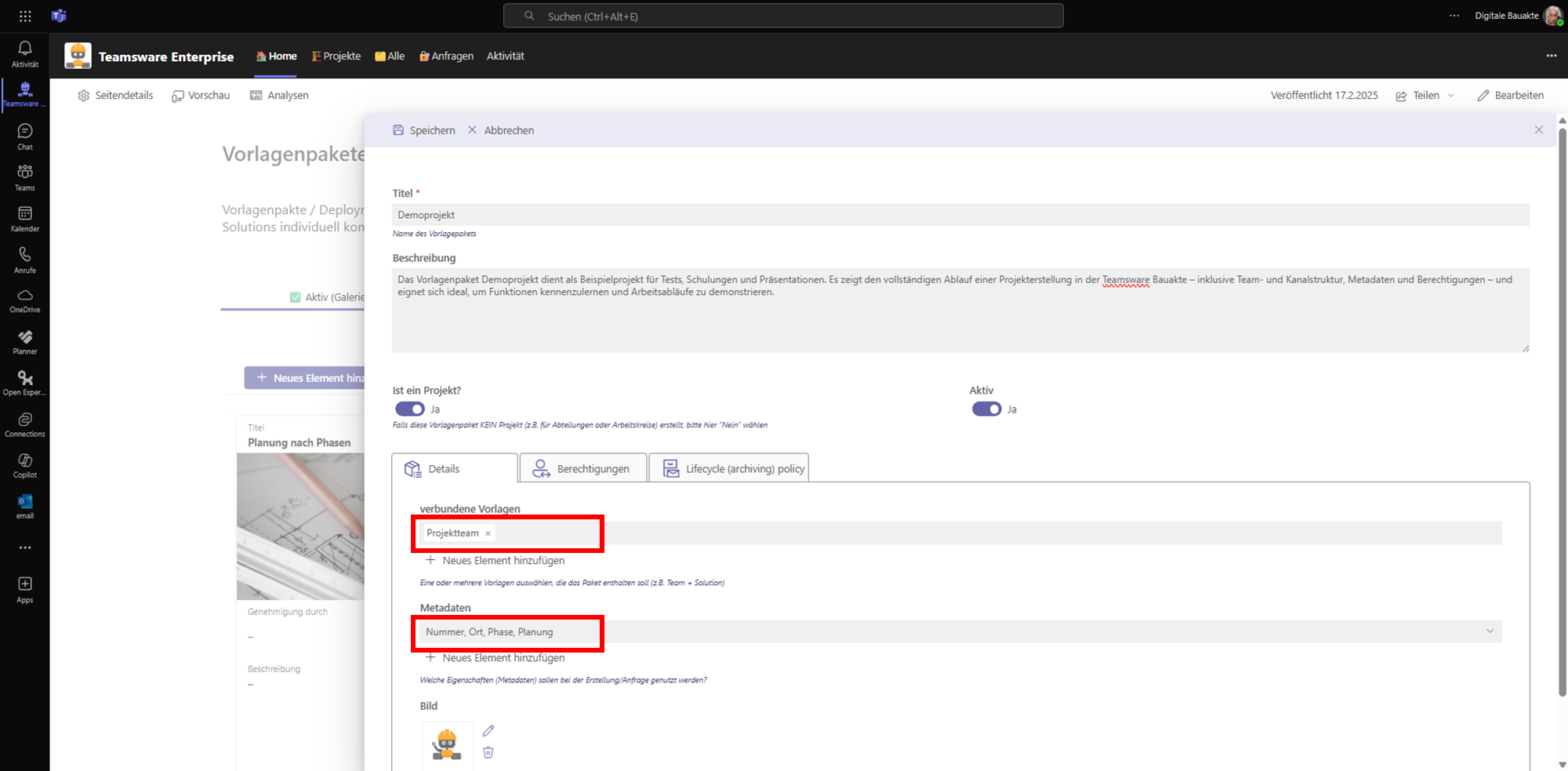
Task: Open Connections in the sidebar
Action: [25, 424]
